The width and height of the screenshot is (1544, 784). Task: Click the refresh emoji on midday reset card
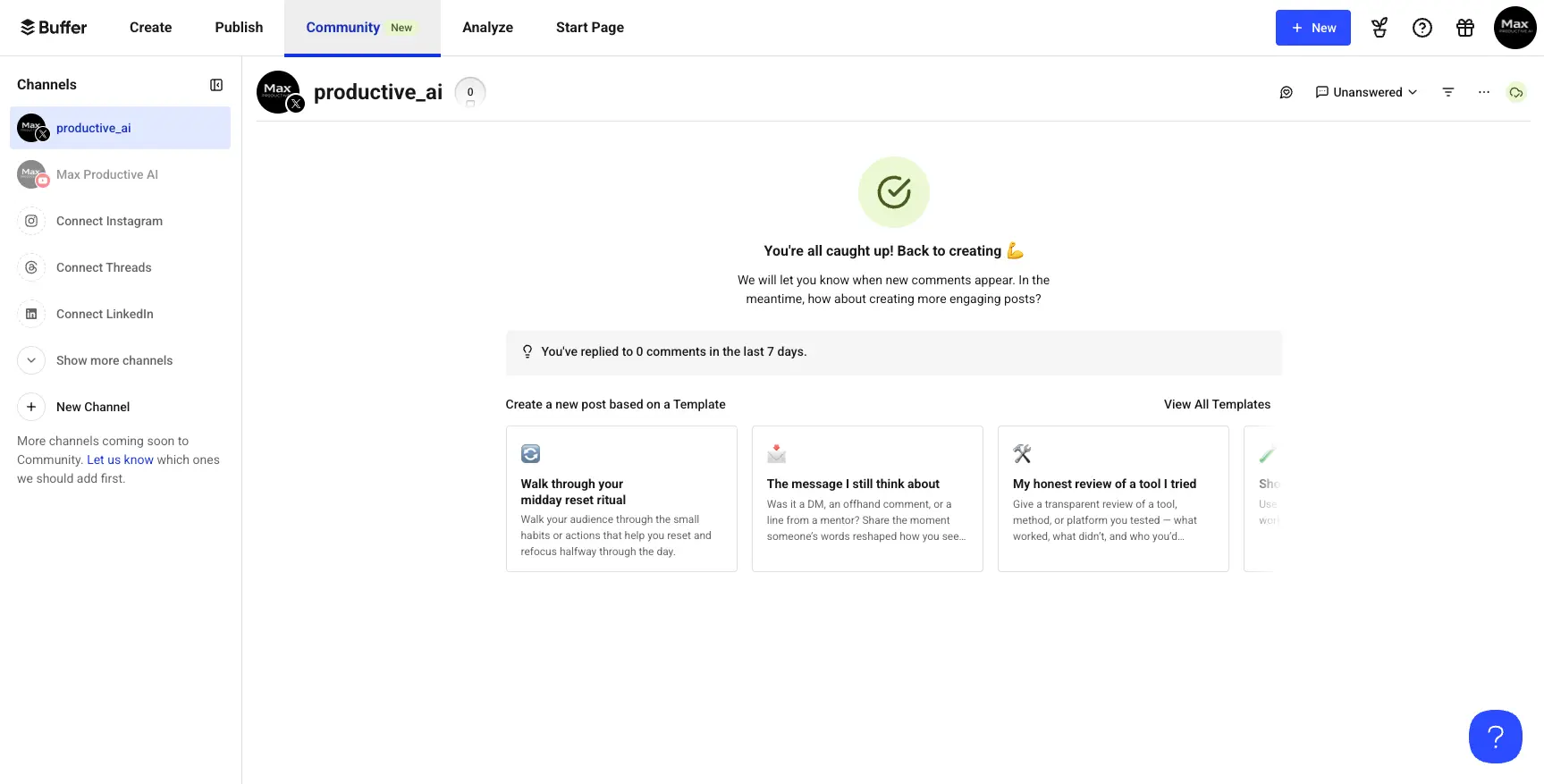pos(530,454)
